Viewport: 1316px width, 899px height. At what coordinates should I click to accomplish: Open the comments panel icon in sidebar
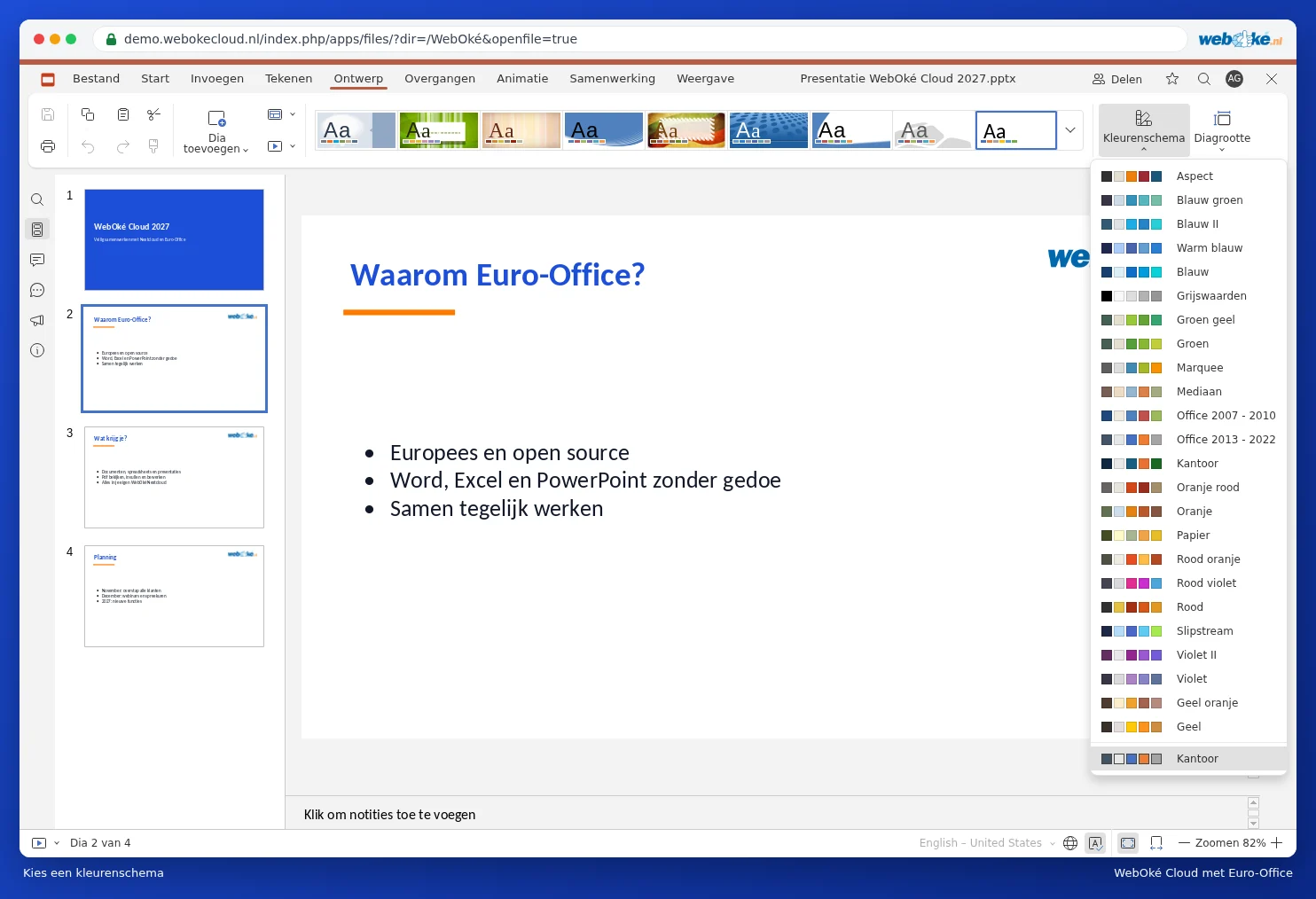37,260
